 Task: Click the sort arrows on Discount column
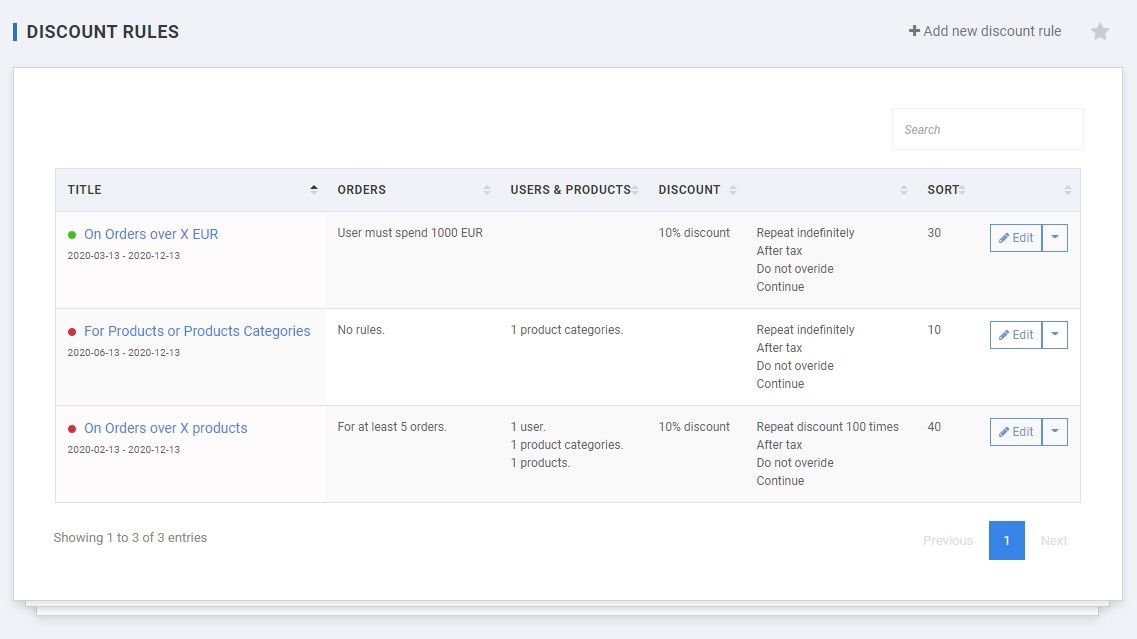pyautogui.click(x=733, y=190)
